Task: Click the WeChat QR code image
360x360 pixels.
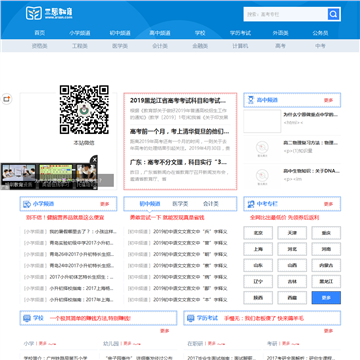Action: [84, 110]
